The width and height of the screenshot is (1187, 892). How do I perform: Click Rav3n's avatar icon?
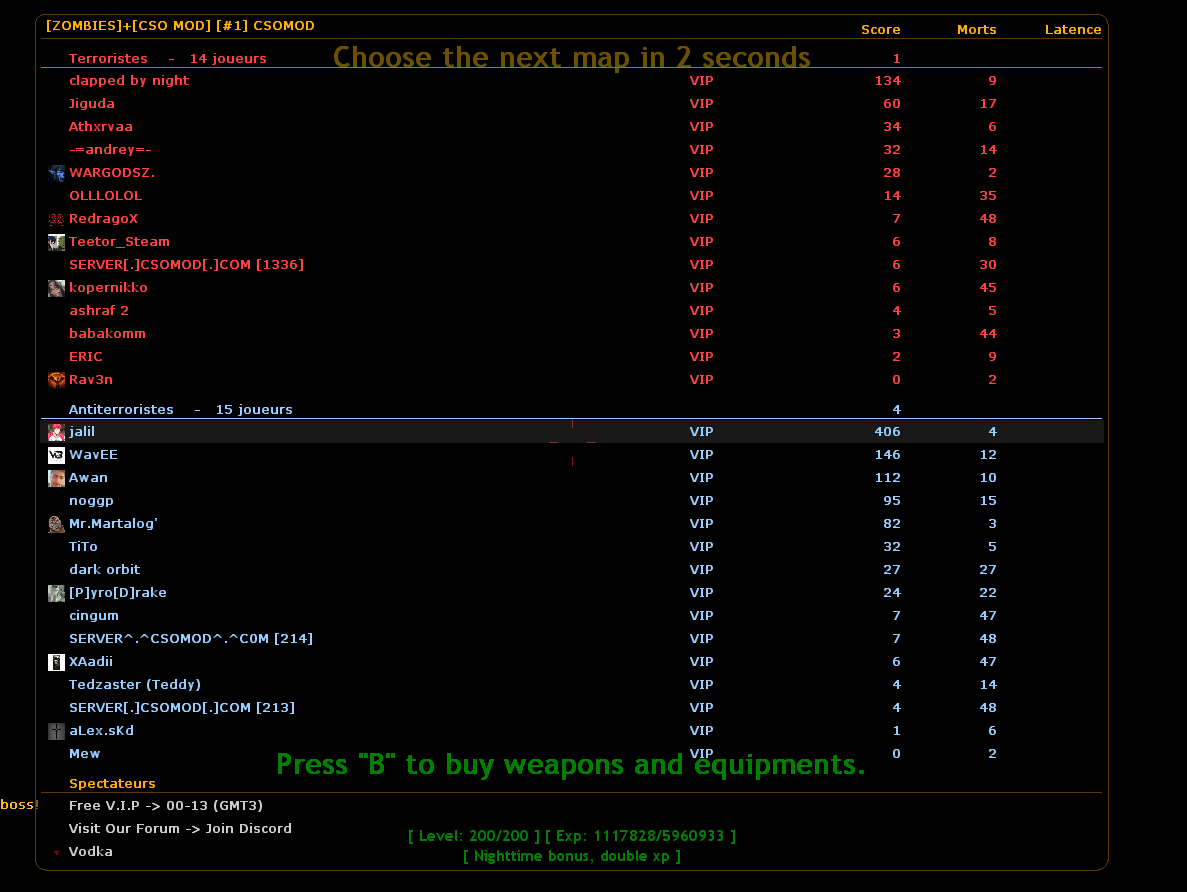tap(56, 380)
